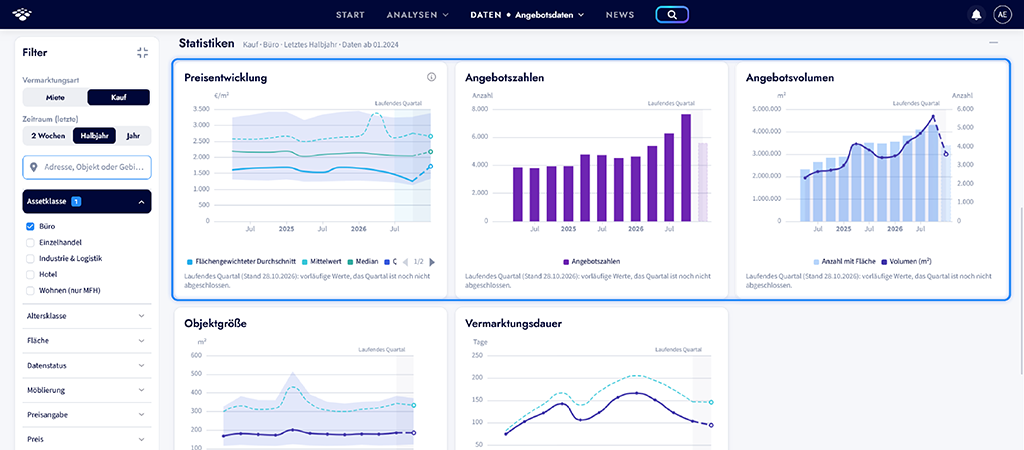Collapse the Assetklasse section
This screenshot has width=1024, height=450.
pos(87,202)
